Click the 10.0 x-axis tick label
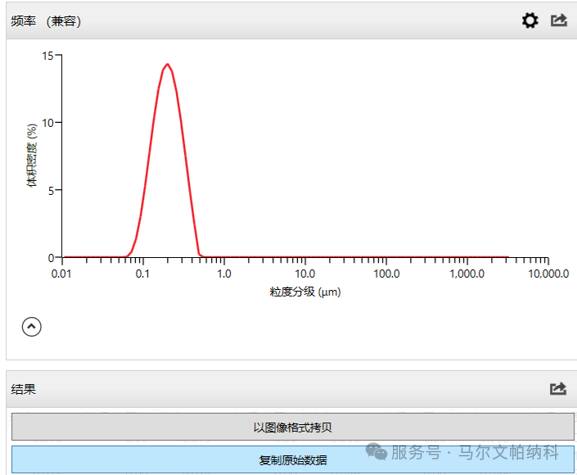 point(305,274)
